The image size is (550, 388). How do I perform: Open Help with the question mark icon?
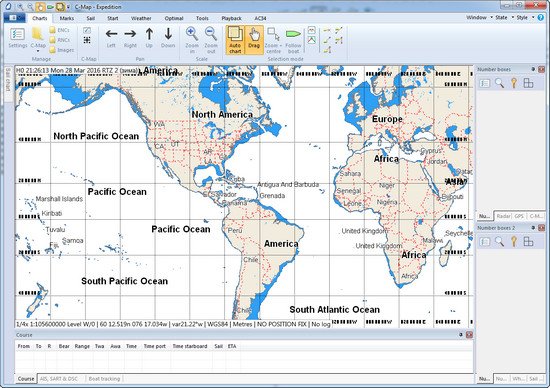541,18
